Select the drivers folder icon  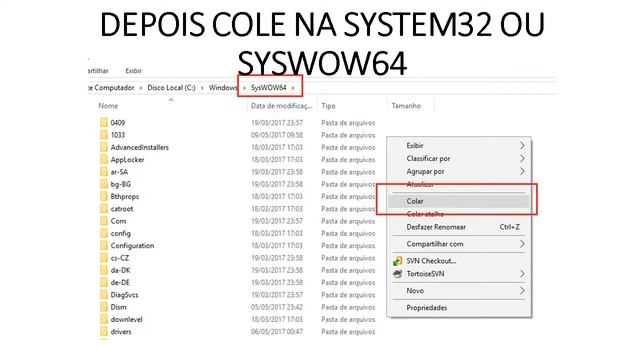coord(104,331)
